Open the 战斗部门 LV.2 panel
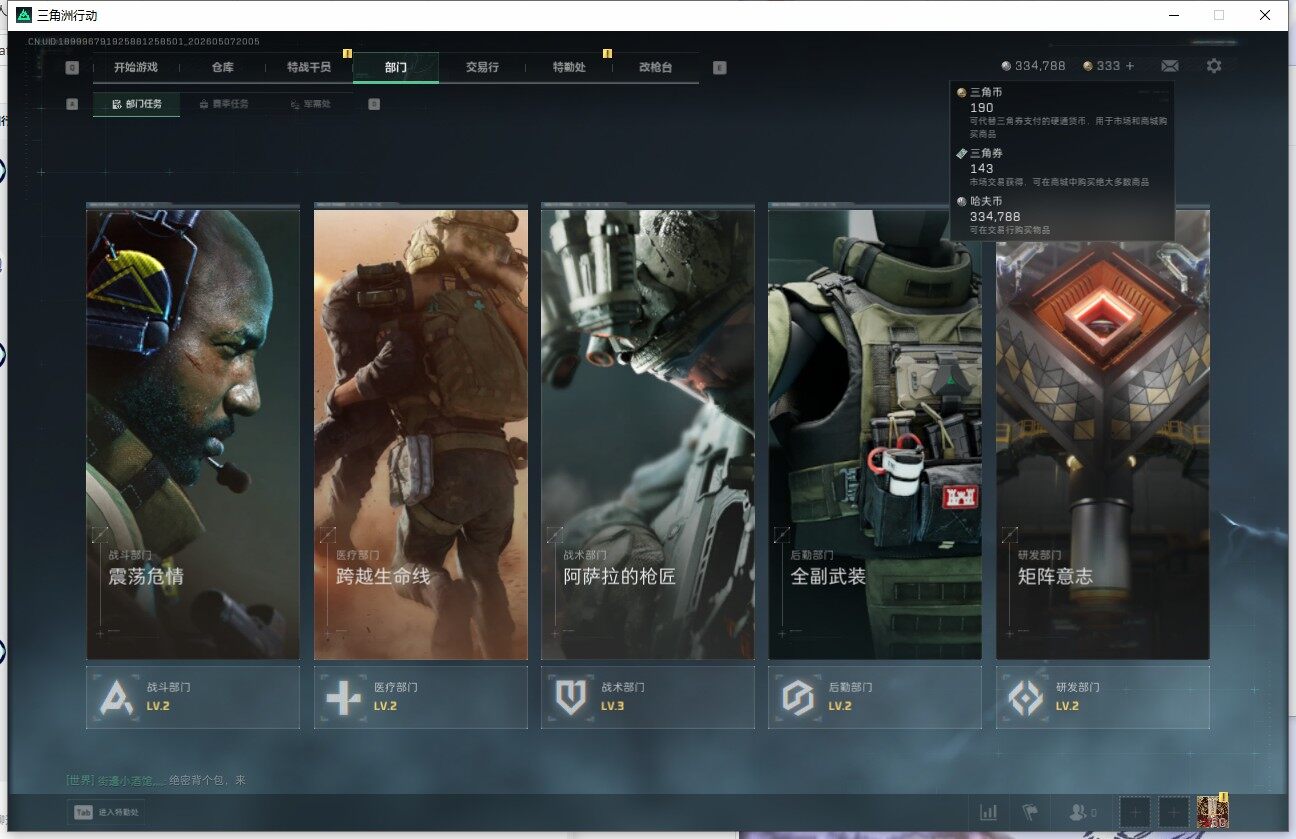The height and width of the screenshot is (839, 1296). click(x=193, y=697)
